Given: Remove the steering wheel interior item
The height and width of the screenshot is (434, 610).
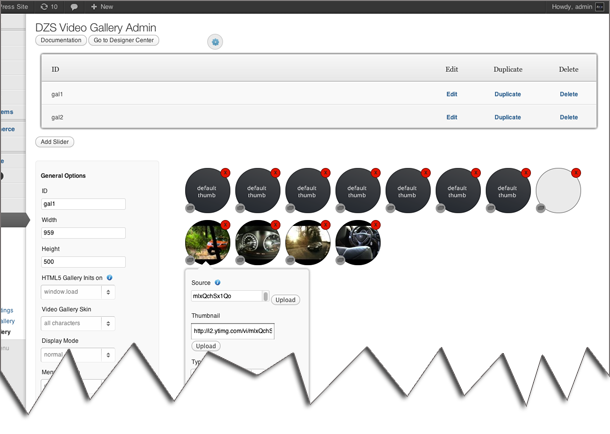Looking at the screenshot, I should pyautogui.click(x=375, y=225).
